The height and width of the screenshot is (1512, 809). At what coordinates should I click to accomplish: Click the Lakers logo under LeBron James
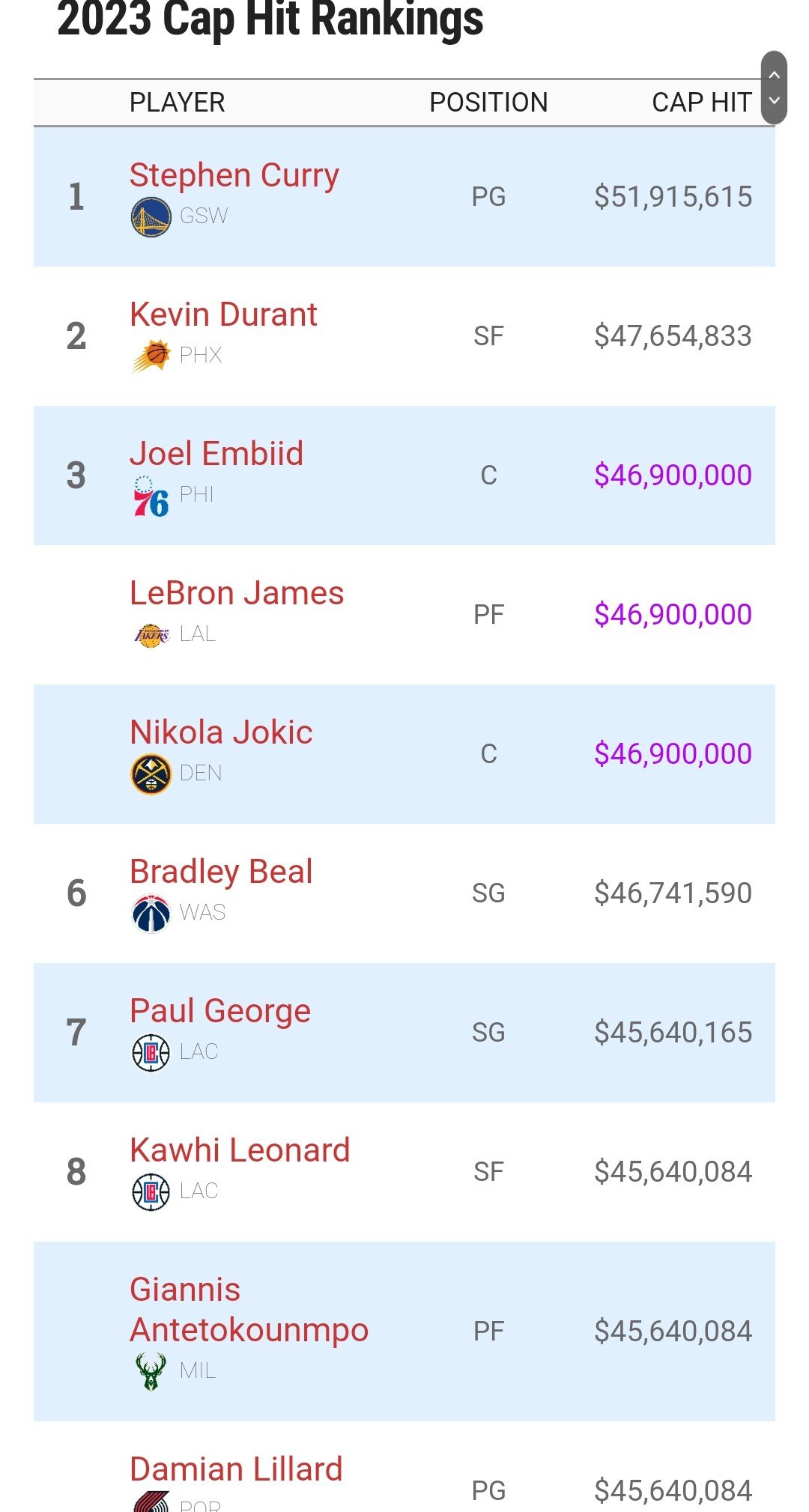point(151,635)
